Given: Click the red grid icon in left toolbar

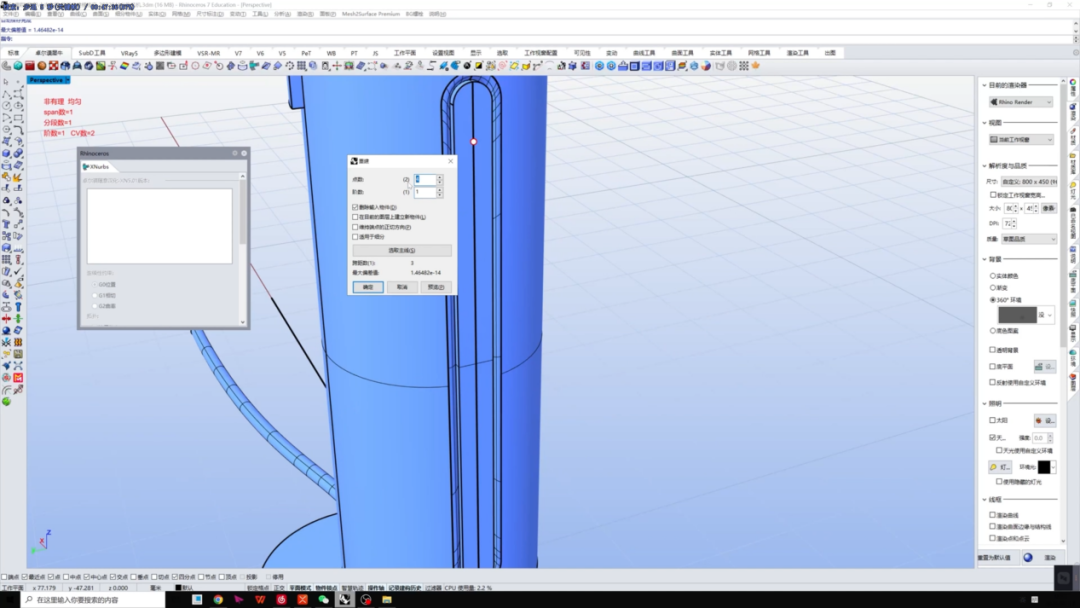Looking at the screenshot, I should pos(18,377).
